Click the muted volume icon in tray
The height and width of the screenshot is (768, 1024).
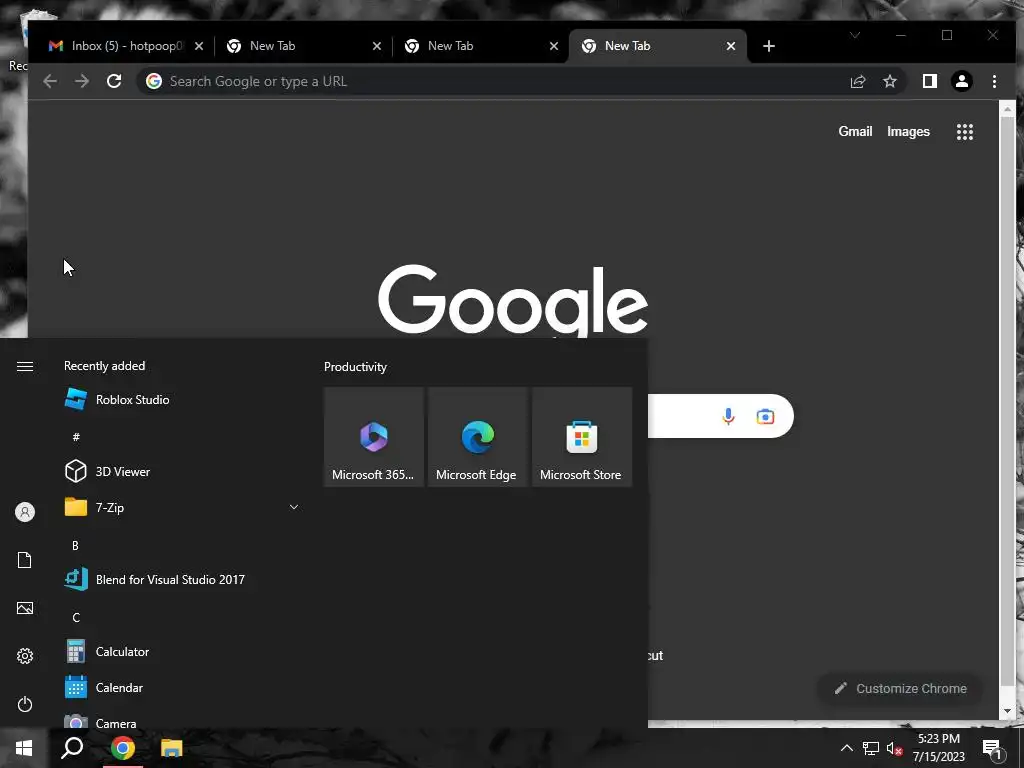894,748
